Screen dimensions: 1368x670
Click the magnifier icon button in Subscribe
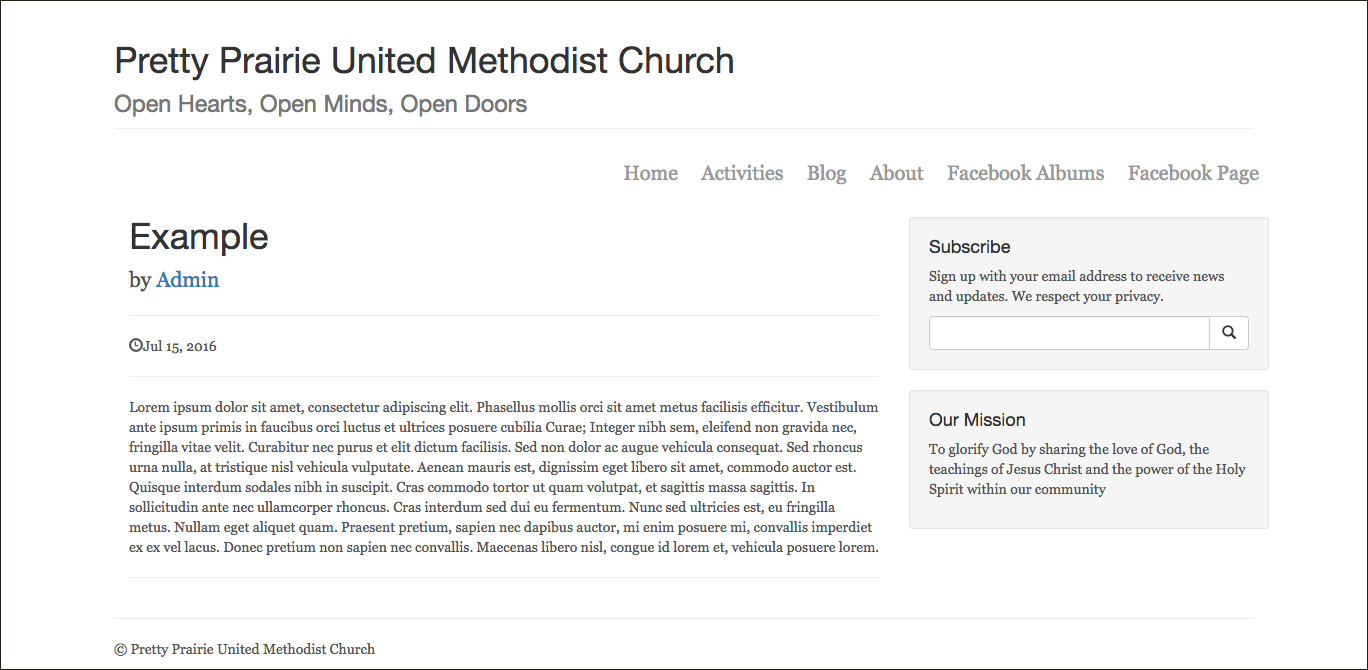coord(1229,333)
